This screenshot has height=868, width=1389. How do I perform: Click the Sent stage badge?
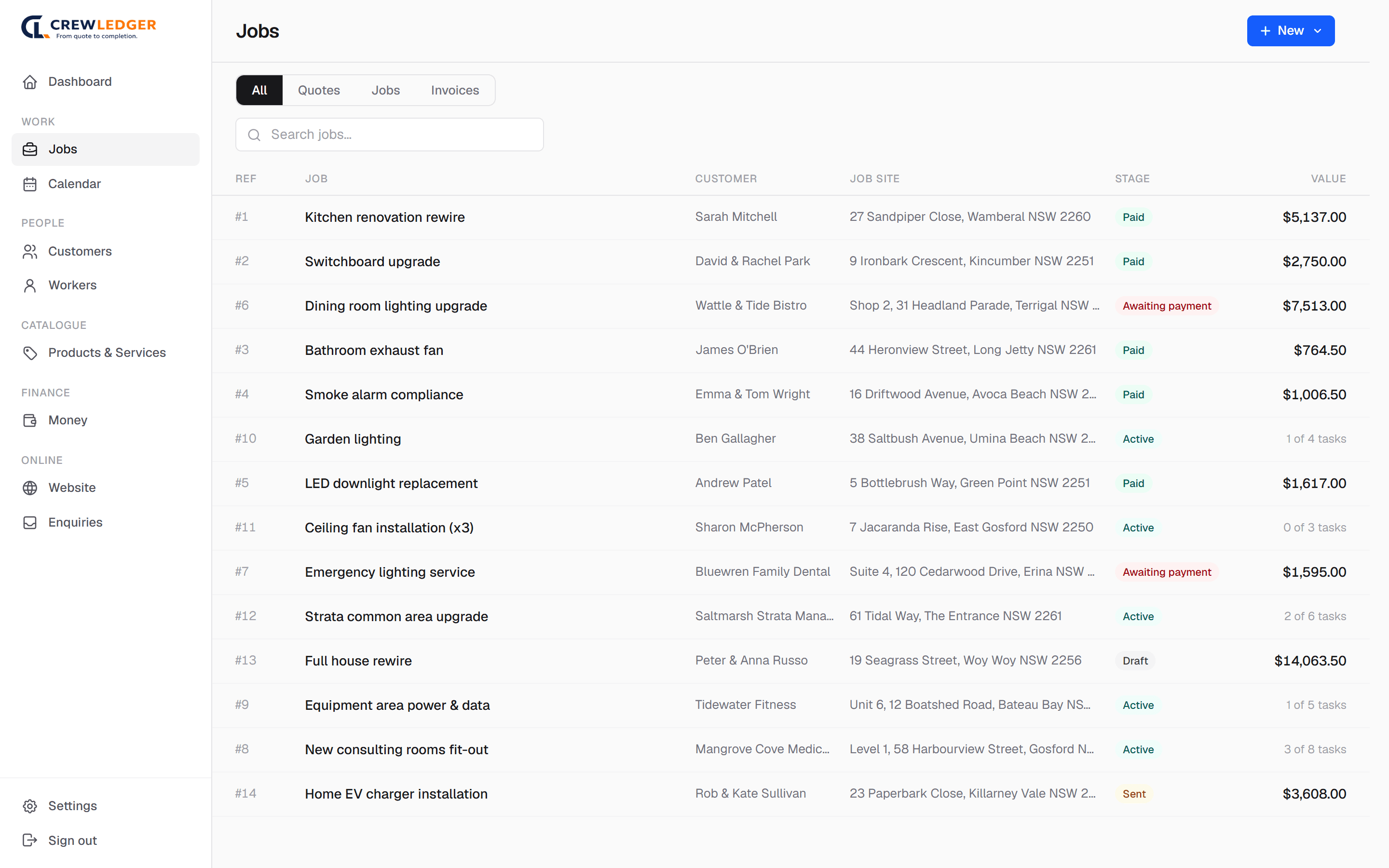[x=1133, y=794]
